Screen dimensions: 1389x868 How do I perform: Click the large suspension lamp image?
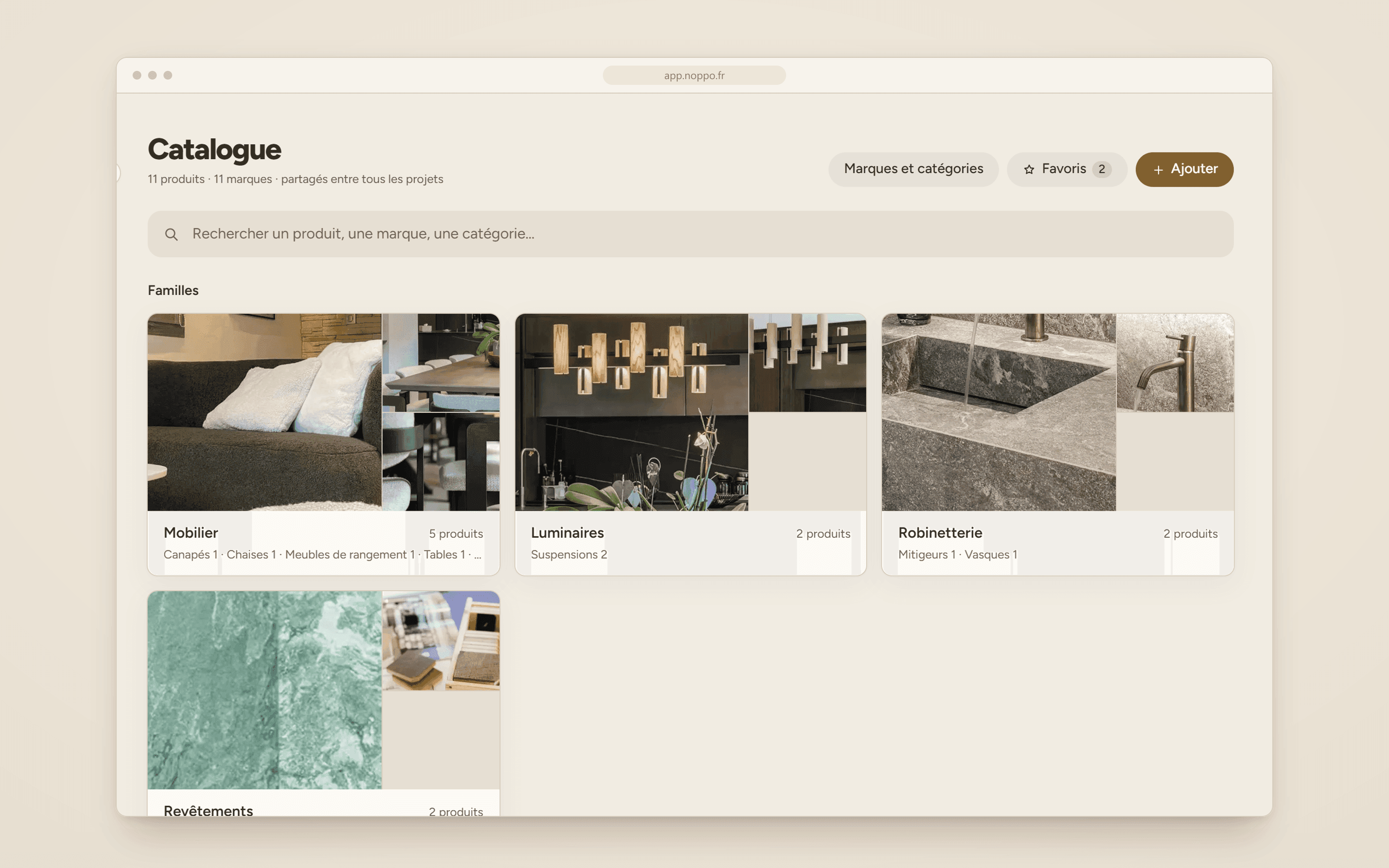click(631, 412)
